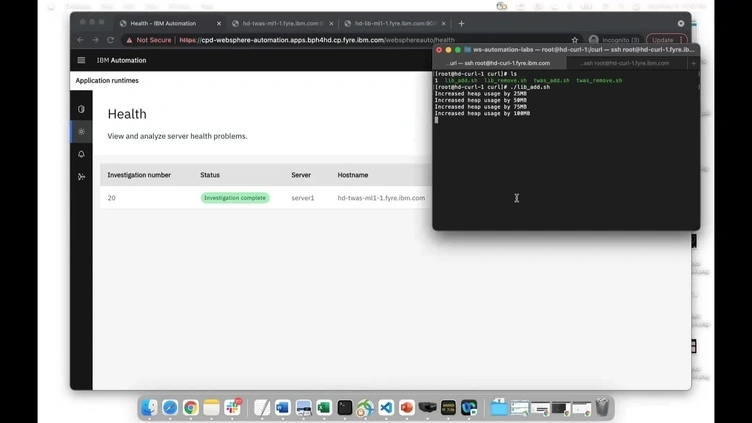The width and height of the screenshot is (752, 423).
Task: Open the Trash in the dock
Action: tap(602, 408)
